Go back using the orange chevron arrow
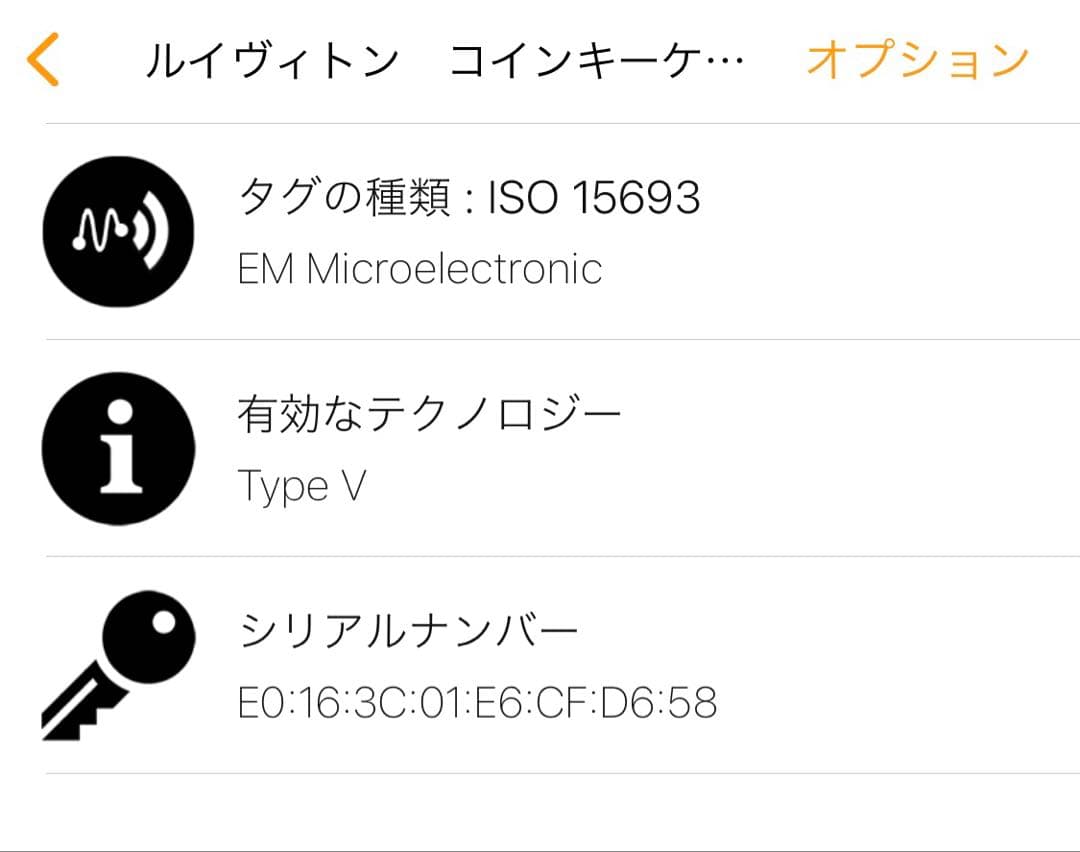Viewport: 1080px width, 852px height. pos(44,60)
